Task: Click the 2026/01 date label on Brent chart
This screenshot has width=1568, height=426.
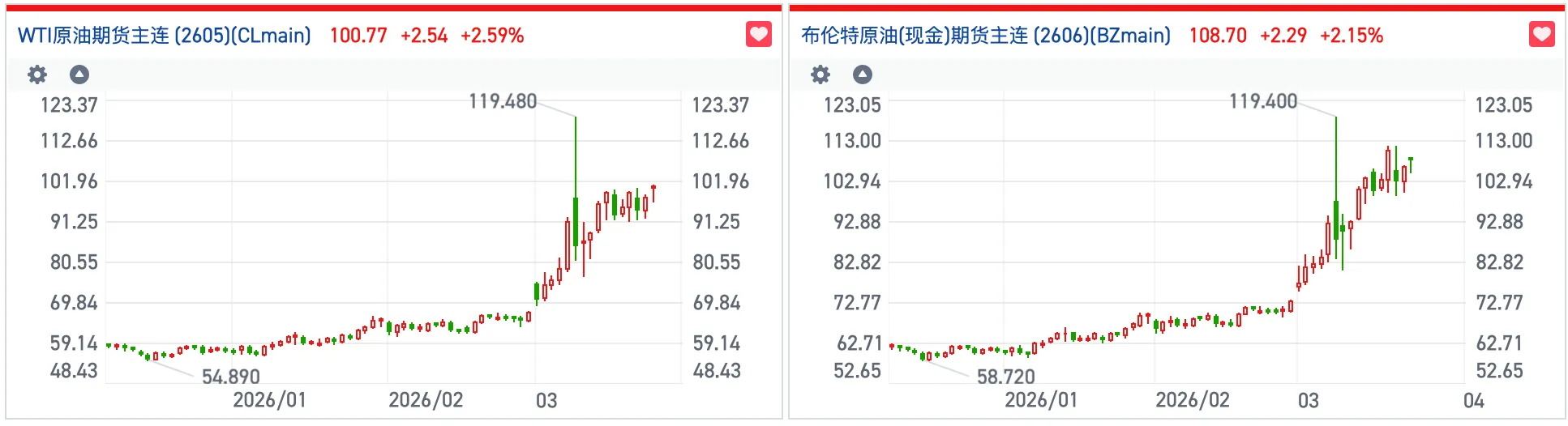Action: tap(1041, 400)
